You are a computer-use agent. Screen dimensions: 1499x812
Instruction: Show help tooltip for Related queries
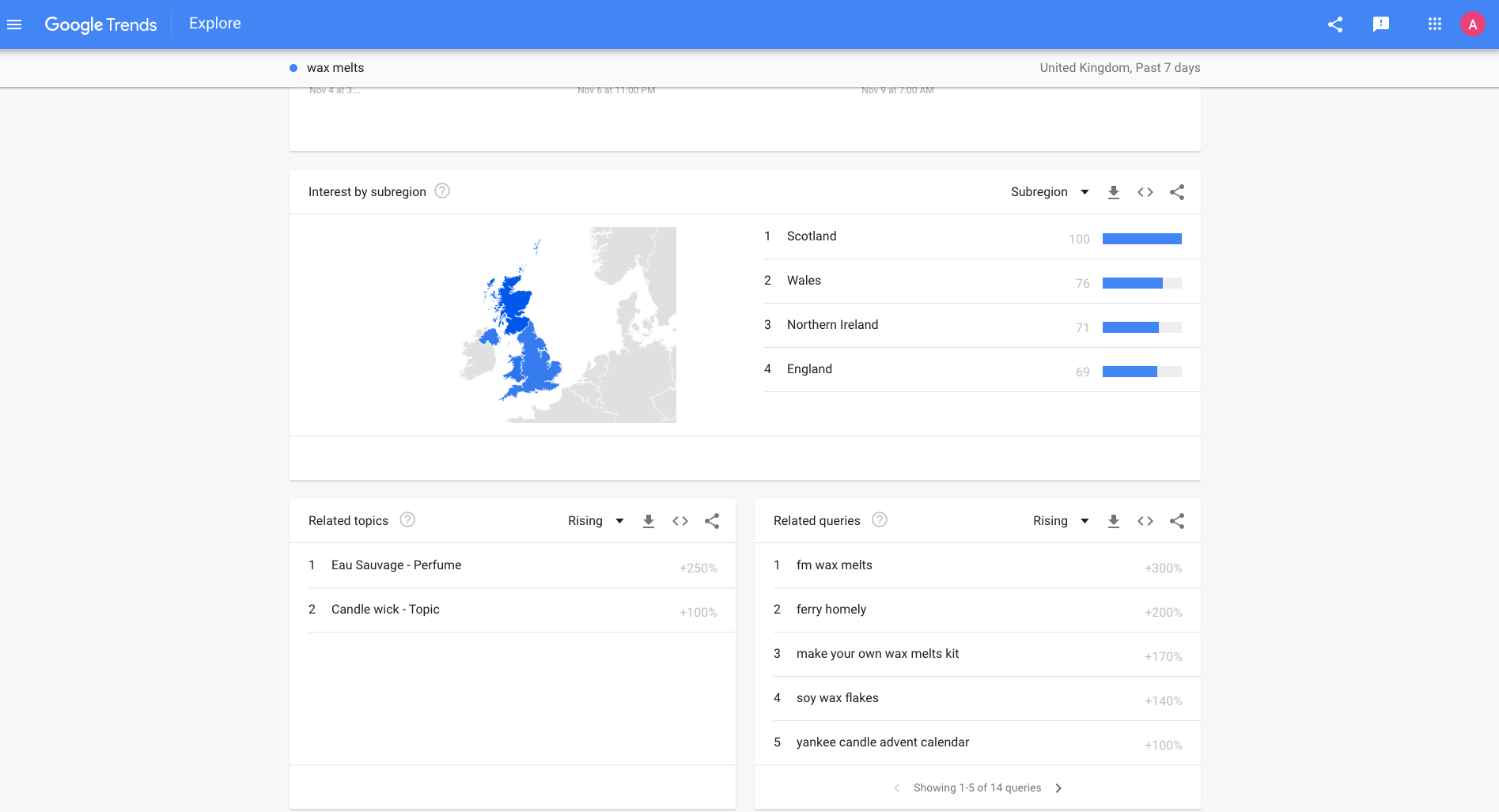879,520
